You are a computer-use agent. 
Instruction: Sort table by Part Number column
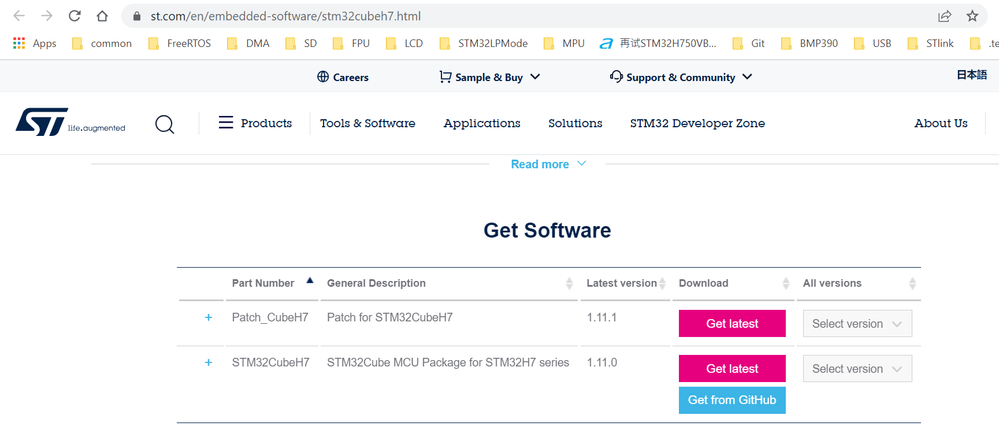273,283
